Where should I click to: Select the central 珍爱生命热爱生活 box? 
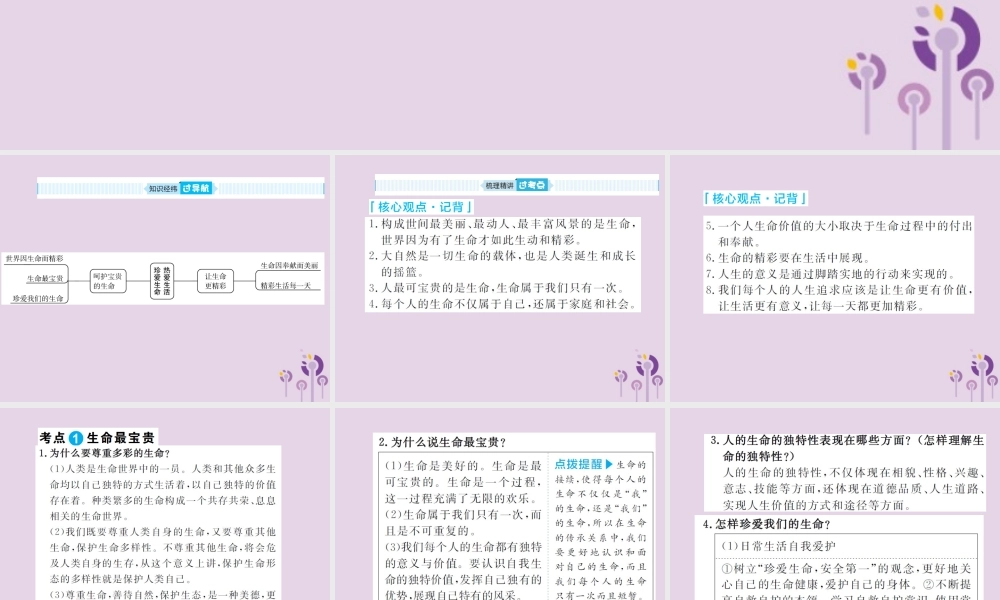(x=162, y=281)
